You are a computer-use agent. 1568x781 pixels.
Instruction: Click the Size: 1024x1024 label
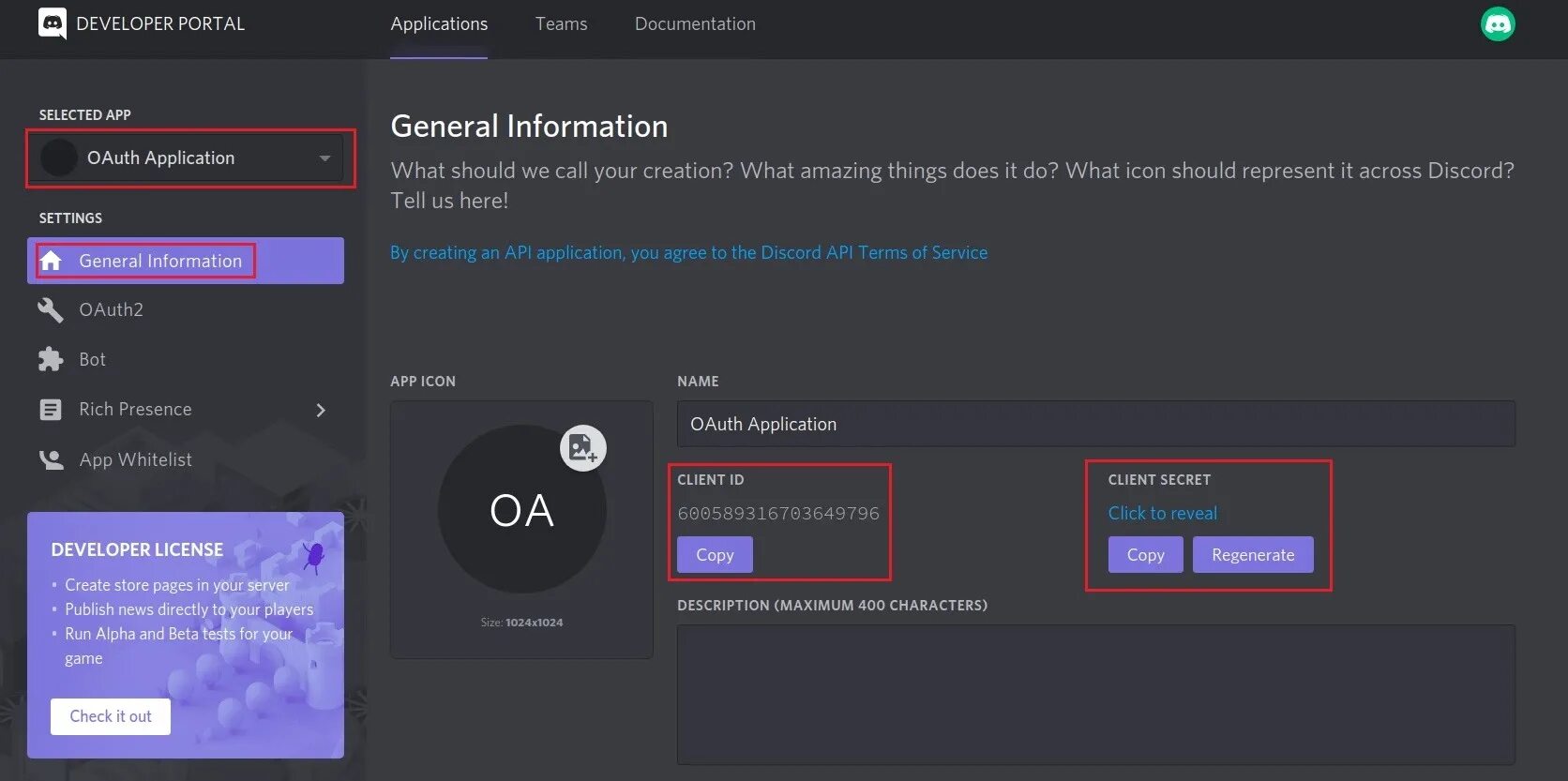coord(521,623)
